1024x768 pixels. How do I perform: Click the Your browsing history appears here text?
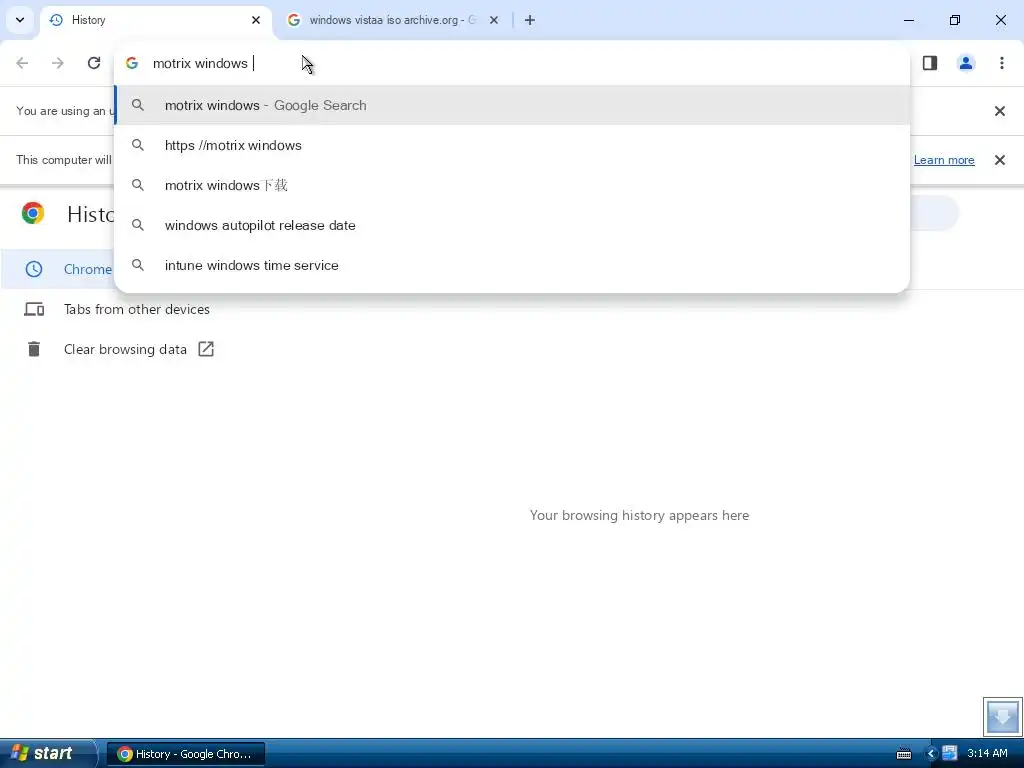(639, 515)
